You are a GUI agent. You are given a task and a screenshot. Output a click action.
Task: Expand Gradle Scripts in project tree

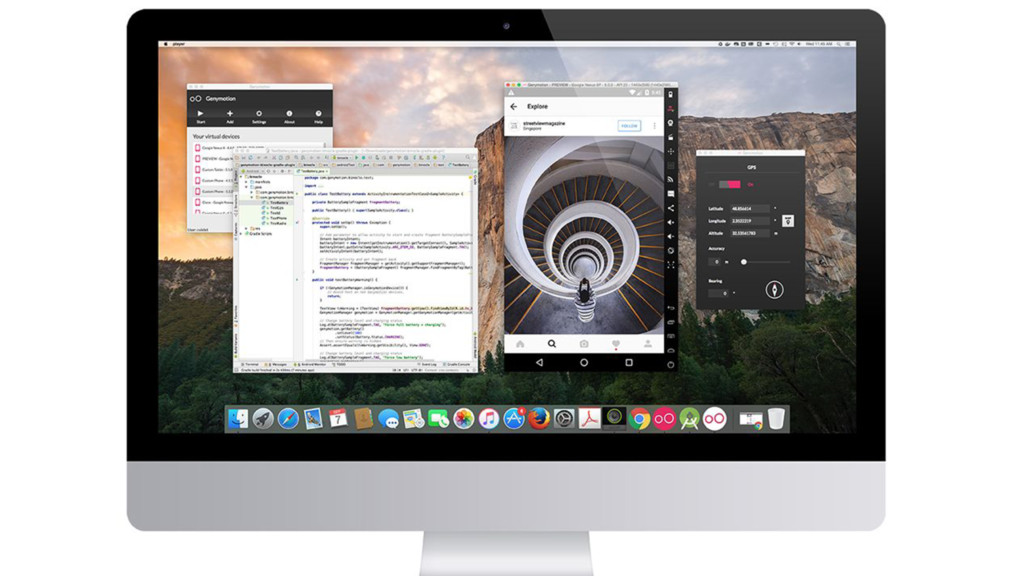click(242, 233)
